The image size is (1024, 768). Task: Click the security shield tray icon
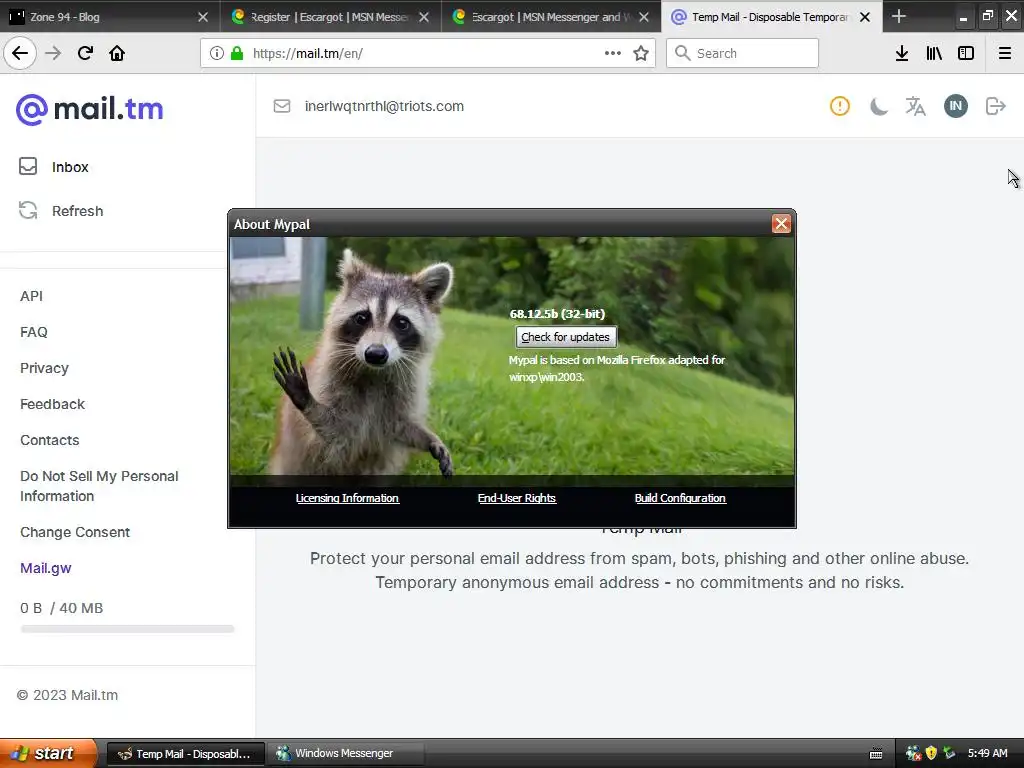click(x=931, y=753)
